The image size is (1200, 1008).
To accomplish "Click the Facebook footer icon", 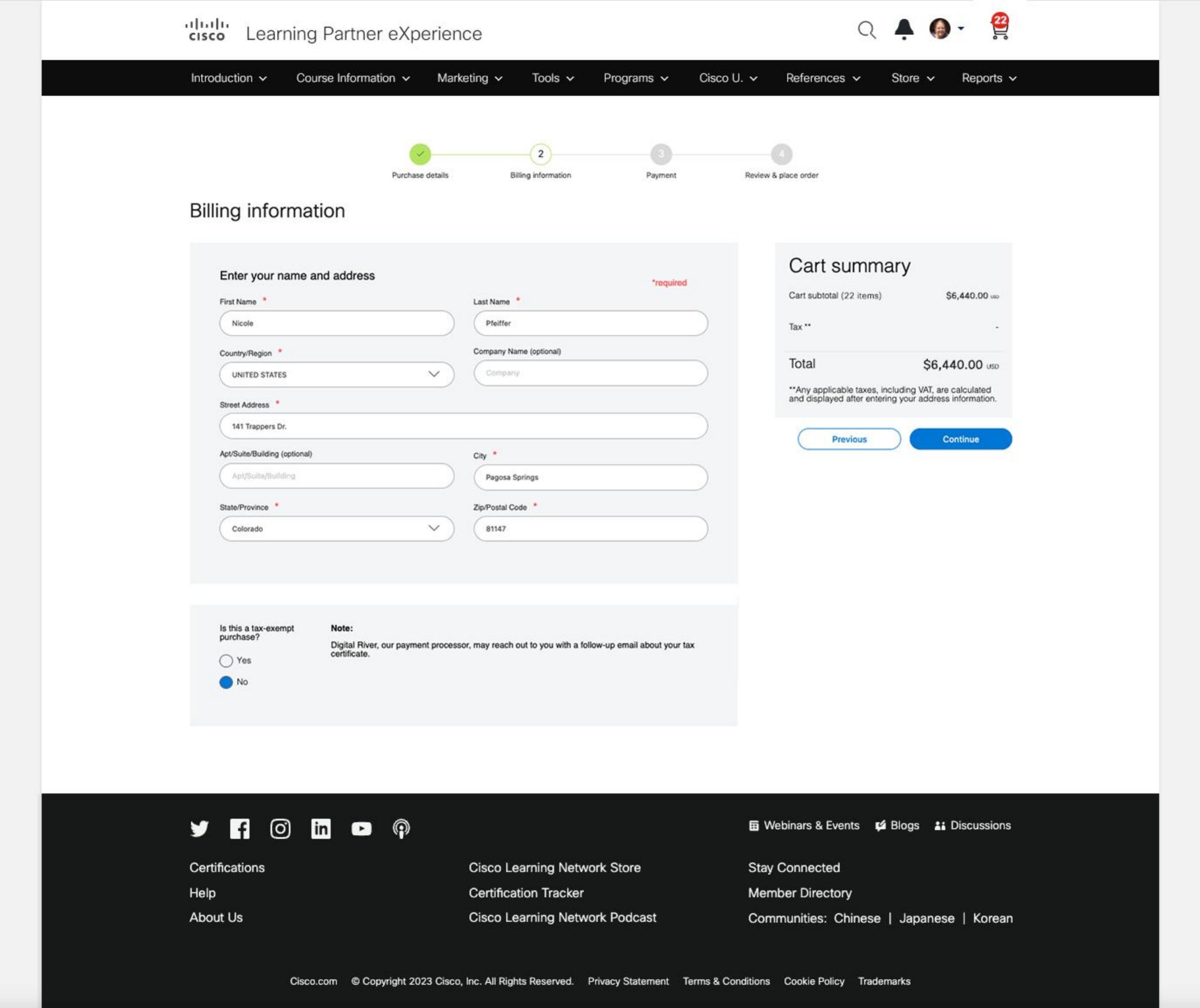I will 239,829.
